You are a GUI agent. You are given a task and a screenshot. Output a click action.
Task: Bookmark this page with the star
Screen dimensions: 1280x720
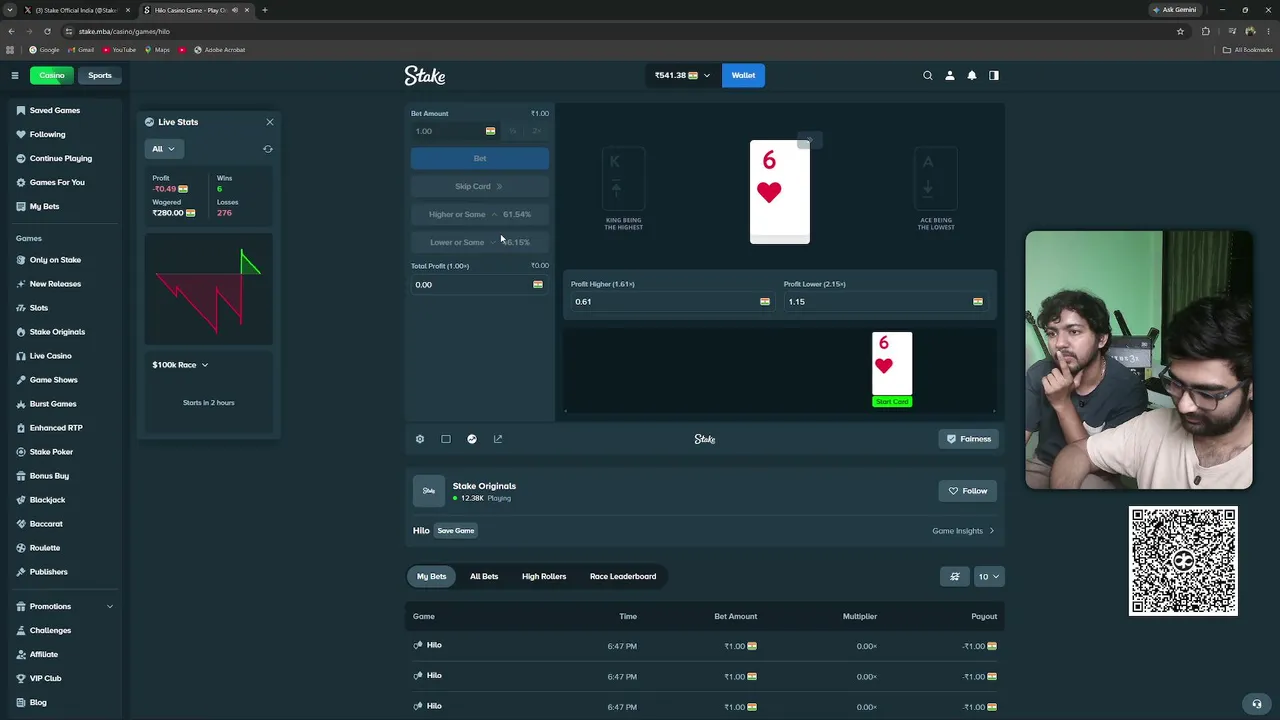click(1180, 31)
